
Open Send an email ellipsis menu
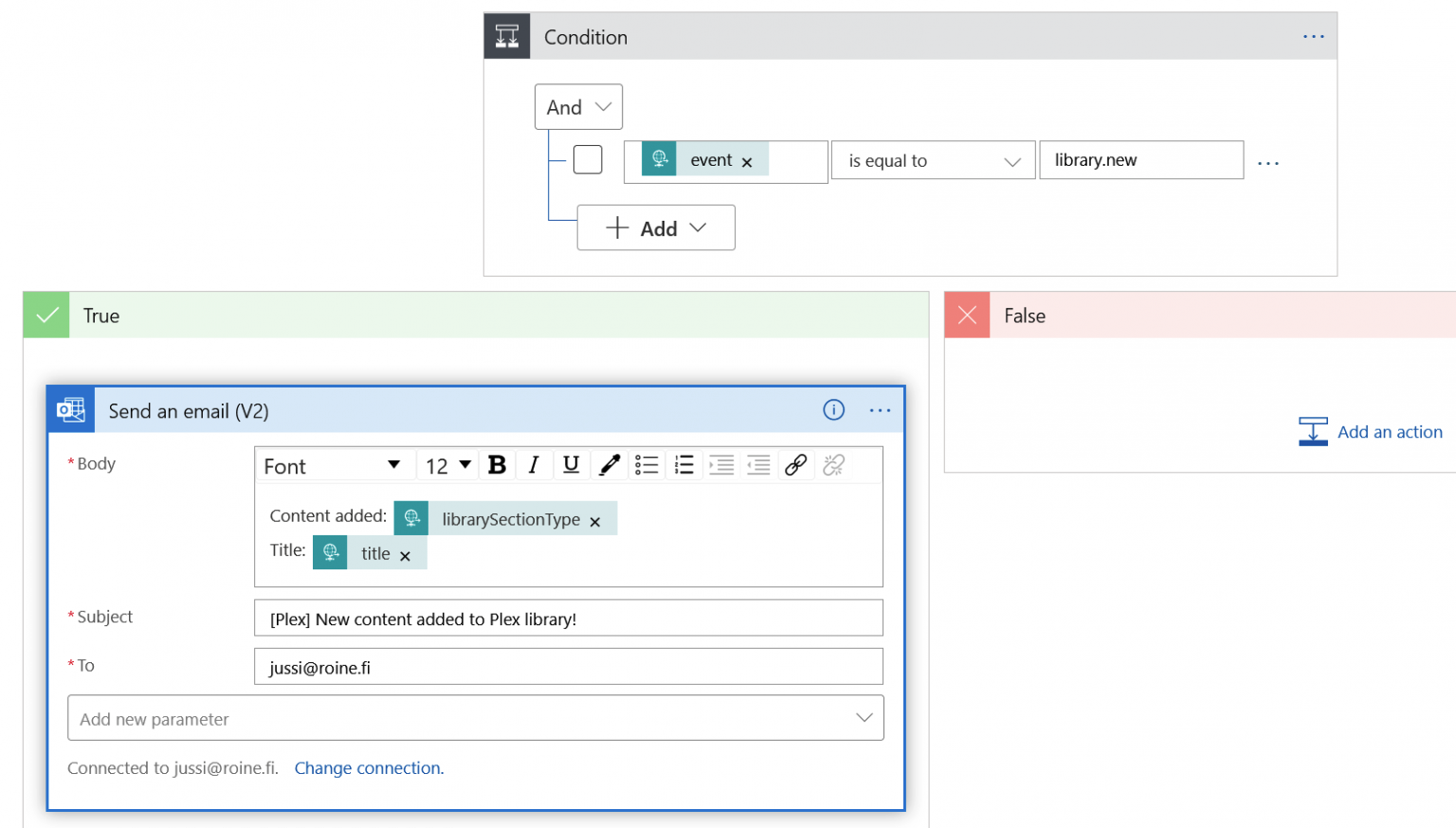880,410
